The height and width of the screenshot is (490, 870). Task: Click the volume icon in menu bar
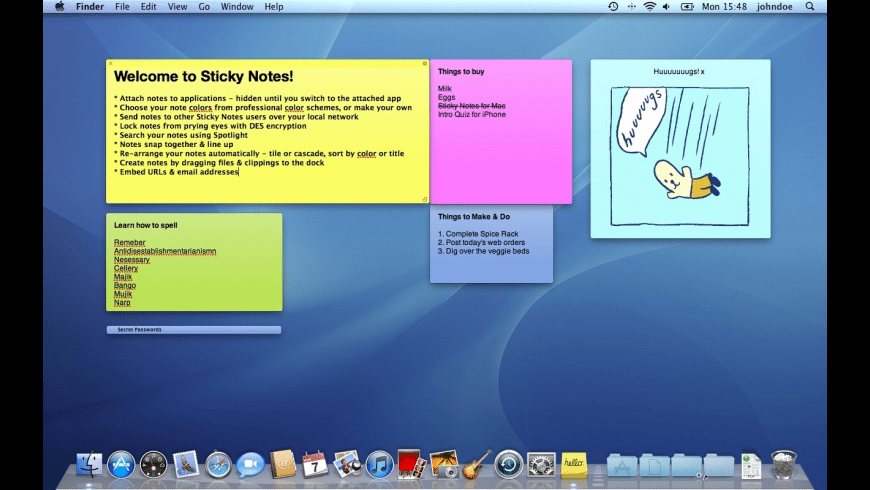[x=668, y=6]
